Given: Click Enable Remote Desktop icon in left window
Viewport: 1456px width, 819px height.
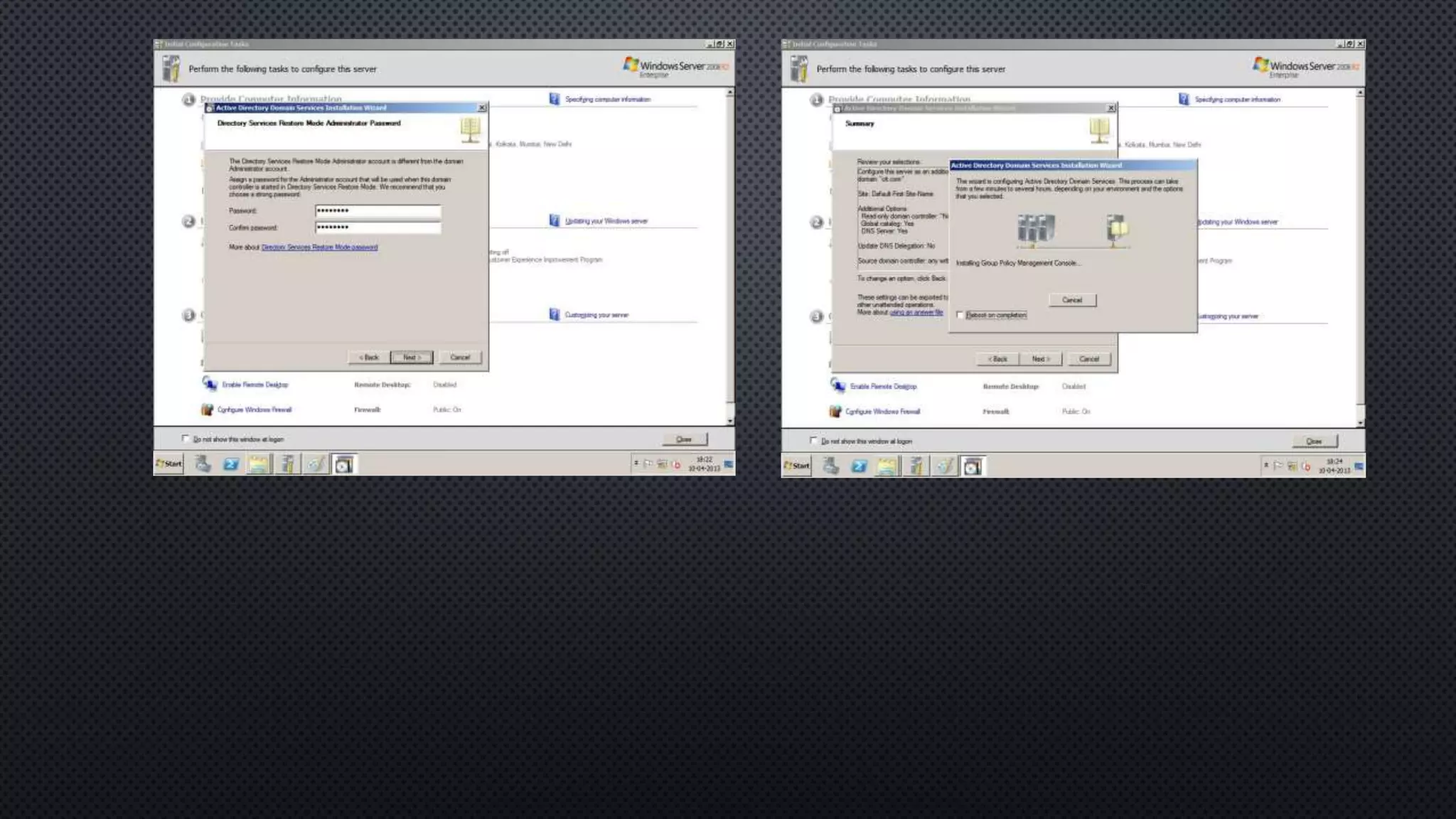Looking at the screenshot, I should pos(210,384).
